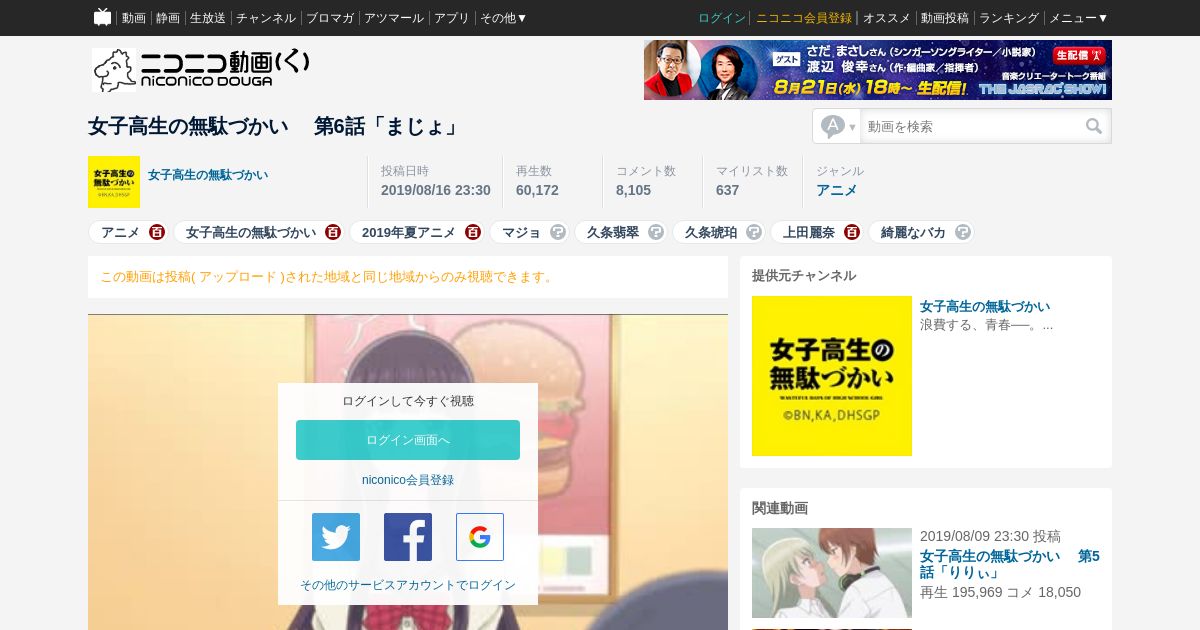Go to 動画 in top navigation

(133, 18)
